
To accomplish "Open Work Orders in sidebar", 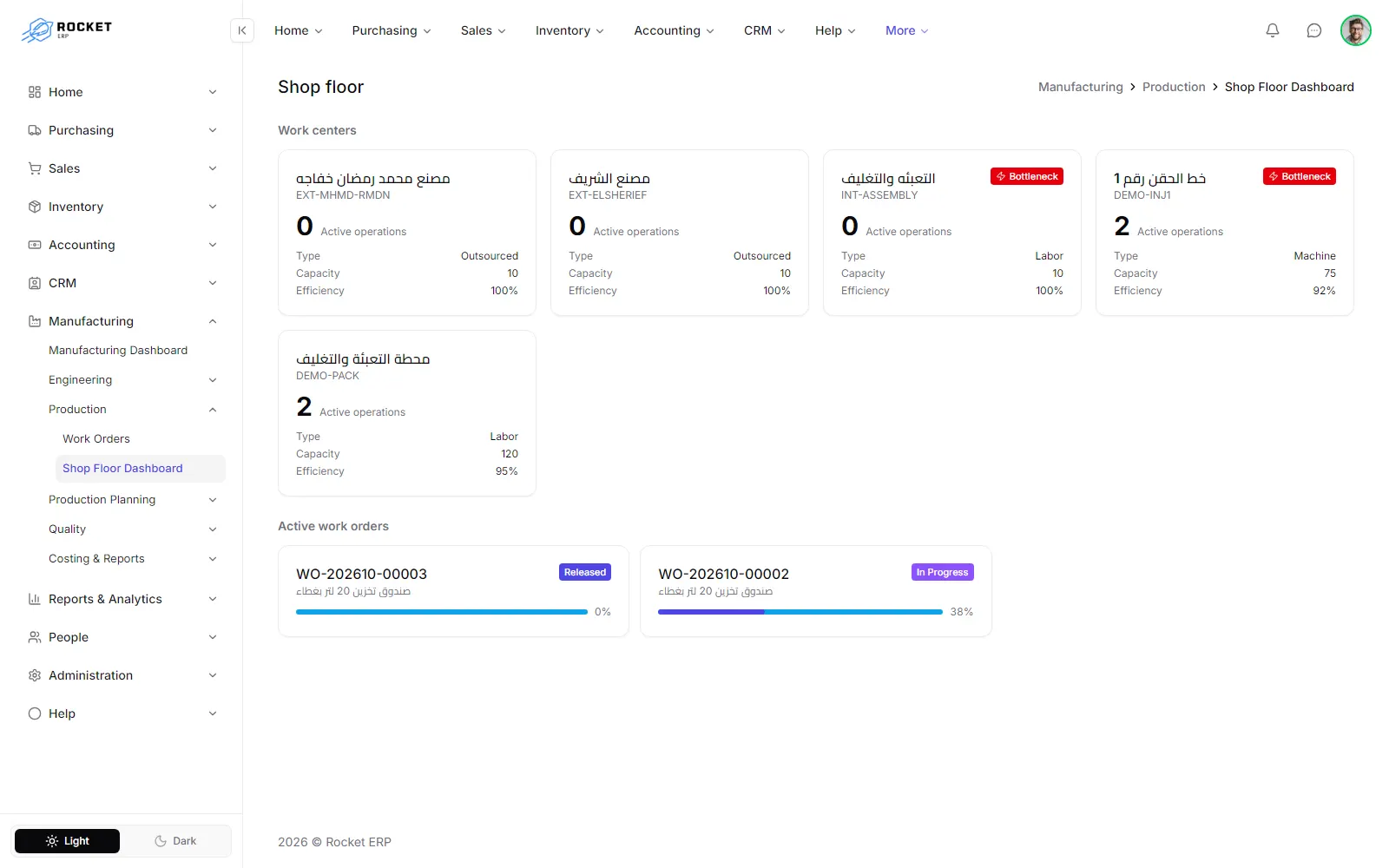I will click(x=96, y=439).
